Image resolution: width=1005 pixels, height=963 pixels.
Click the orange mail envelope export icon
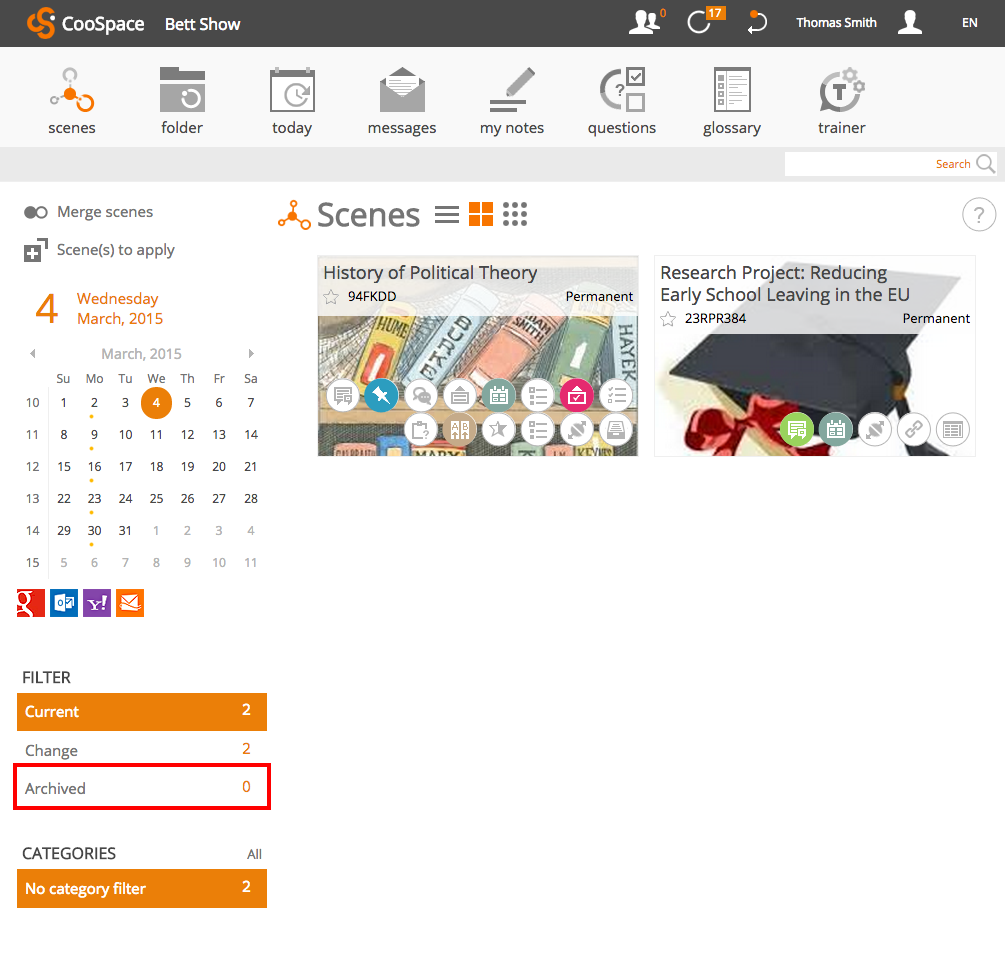pyautogui.click(x=130, y=603)
